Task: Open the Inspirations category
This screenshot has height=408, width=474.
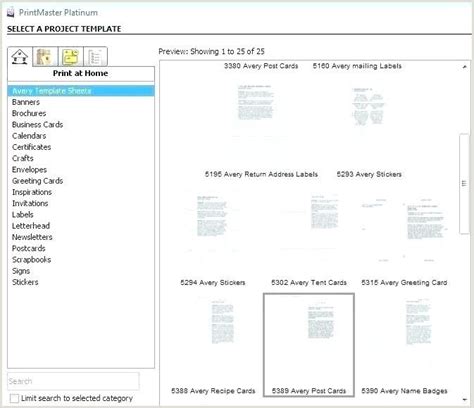Action: 32,192
